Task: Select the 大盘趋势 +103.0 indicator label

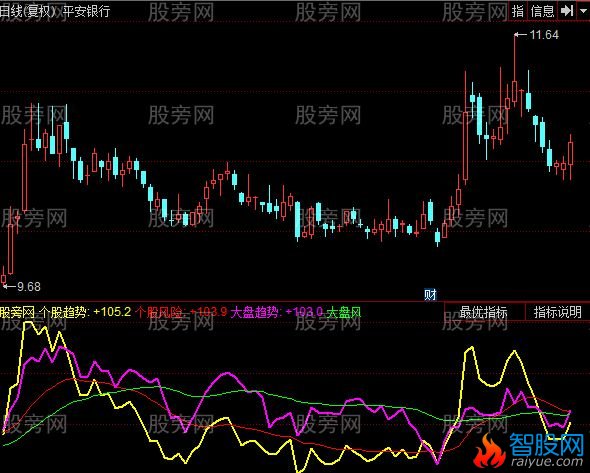Action: tap(277, 312)
